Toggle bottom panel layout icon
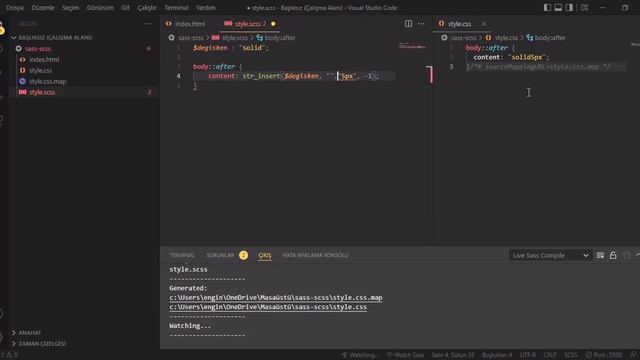Viewport: 640px width, 360px height. (x=558, y=7)
